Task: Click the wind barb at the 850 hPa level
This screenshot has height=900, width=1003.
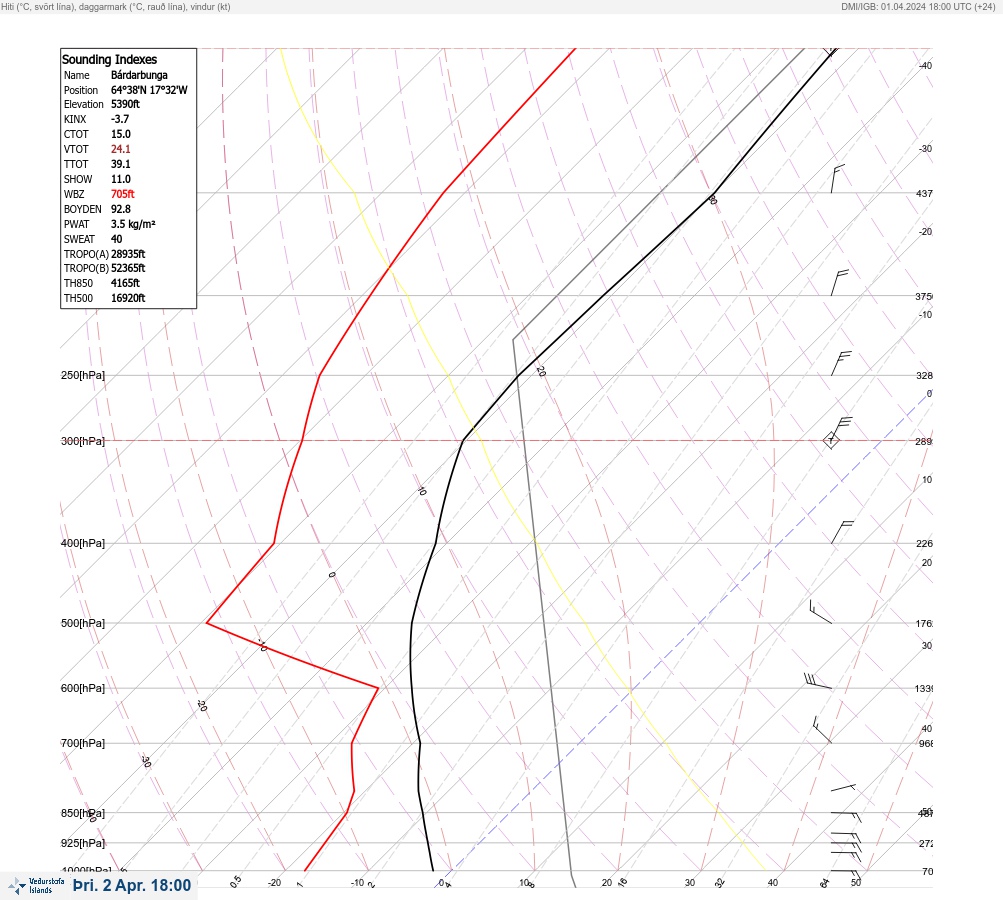Action: 846,816
